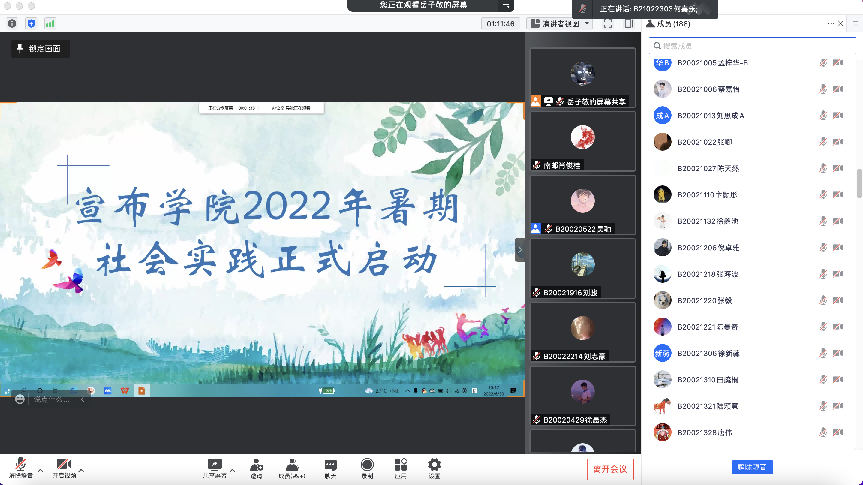This screenshot has width=863, height=485.
Task: Click the invite icon in bottom toolbar
Action: click(257, 466)
